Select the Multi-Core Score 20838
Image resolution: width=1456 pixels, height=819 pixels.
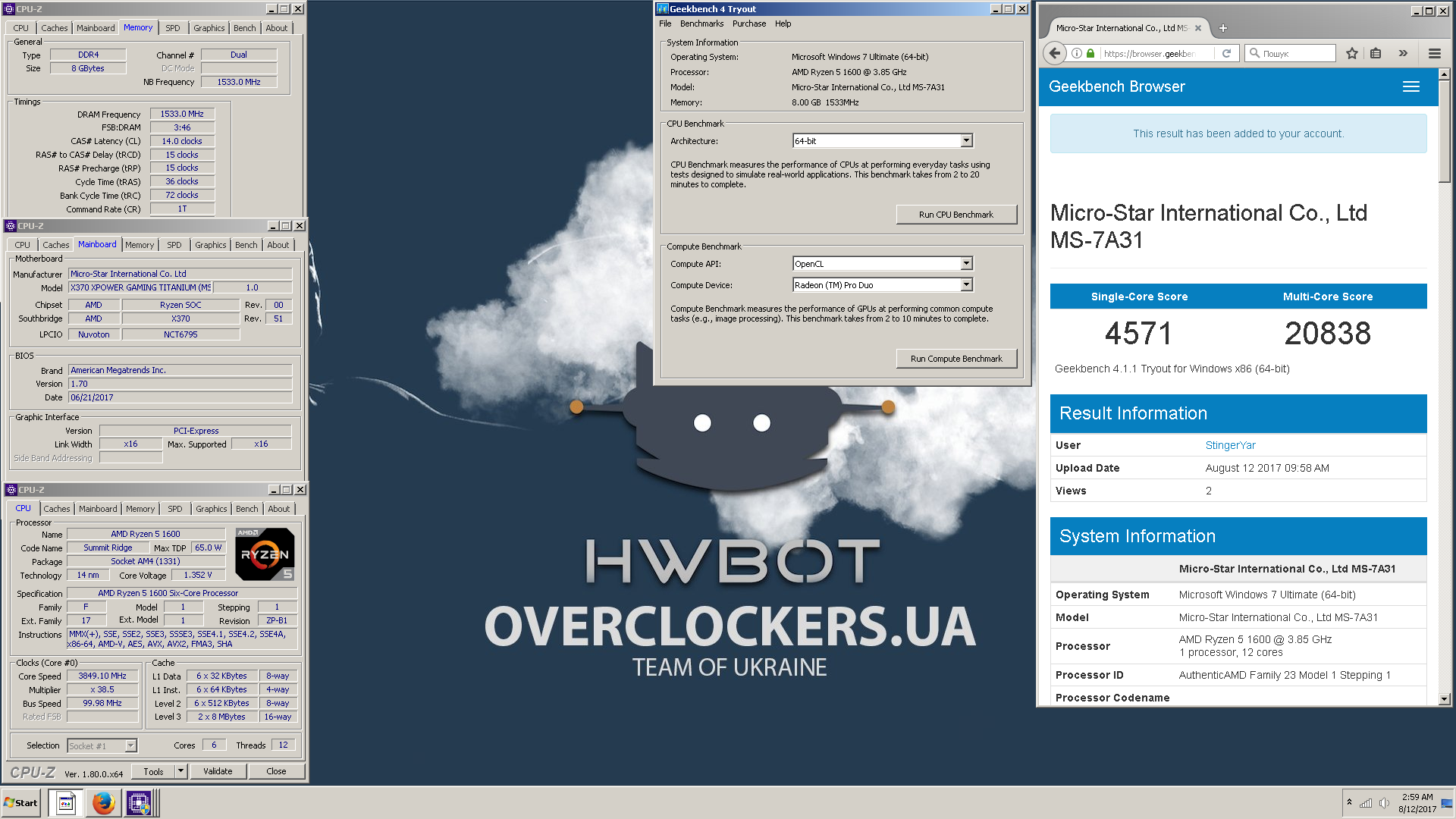[1328, 334]
